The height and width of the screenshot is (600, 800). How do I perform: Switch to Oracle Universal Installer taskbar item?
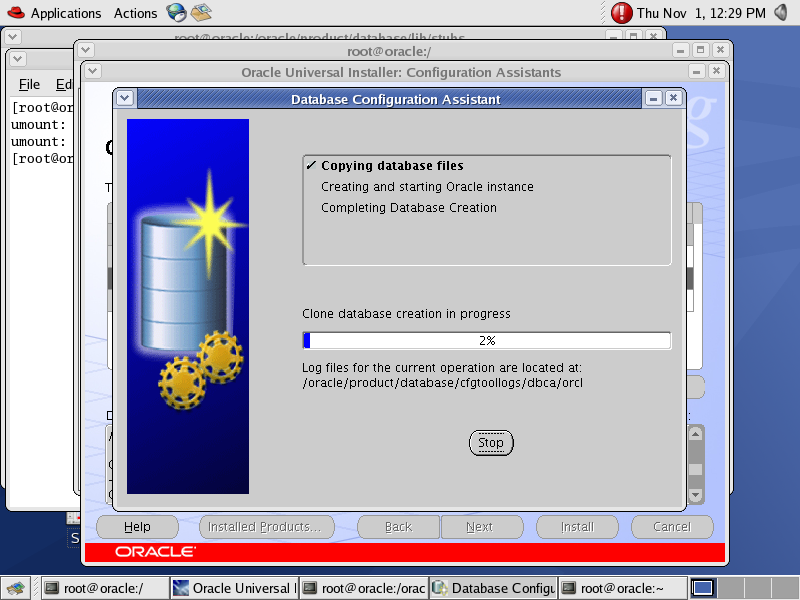(x=234, y=588)
